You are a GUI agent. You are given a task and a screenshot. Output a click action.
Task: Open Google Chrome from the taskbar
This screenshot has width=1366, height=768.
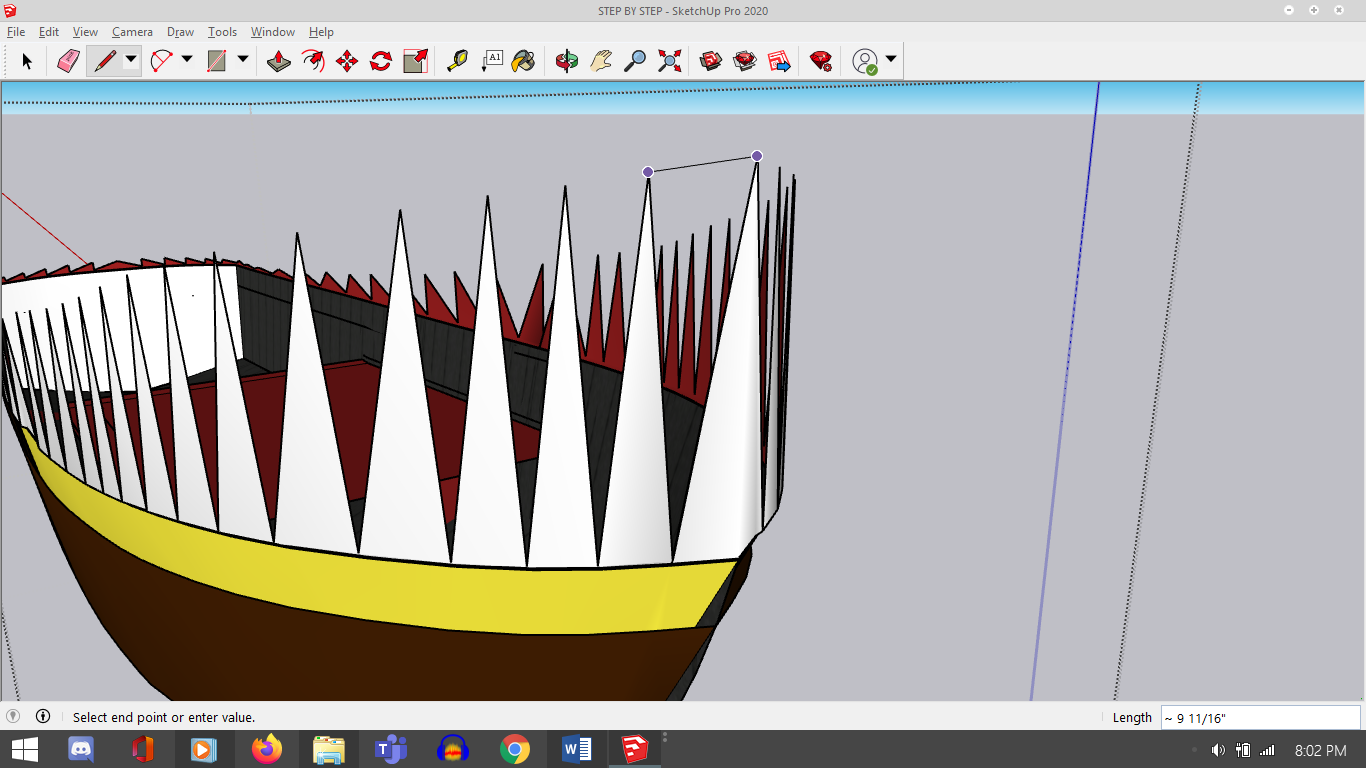tap(515, 749)
